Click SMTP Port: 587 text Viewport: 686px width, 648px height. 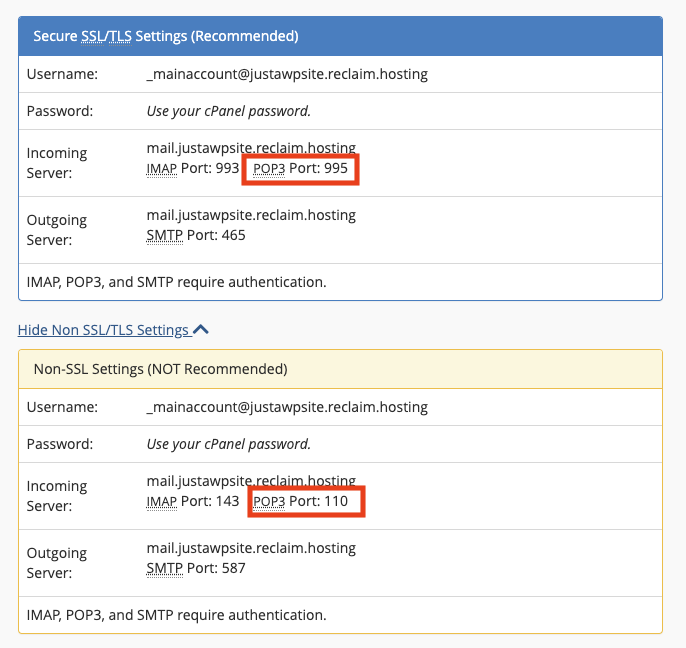pos(196,568)
